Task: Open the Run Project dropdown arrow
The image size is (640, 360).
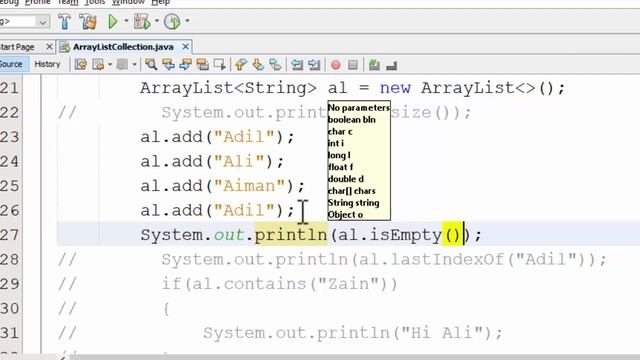Action: point(126,21)
